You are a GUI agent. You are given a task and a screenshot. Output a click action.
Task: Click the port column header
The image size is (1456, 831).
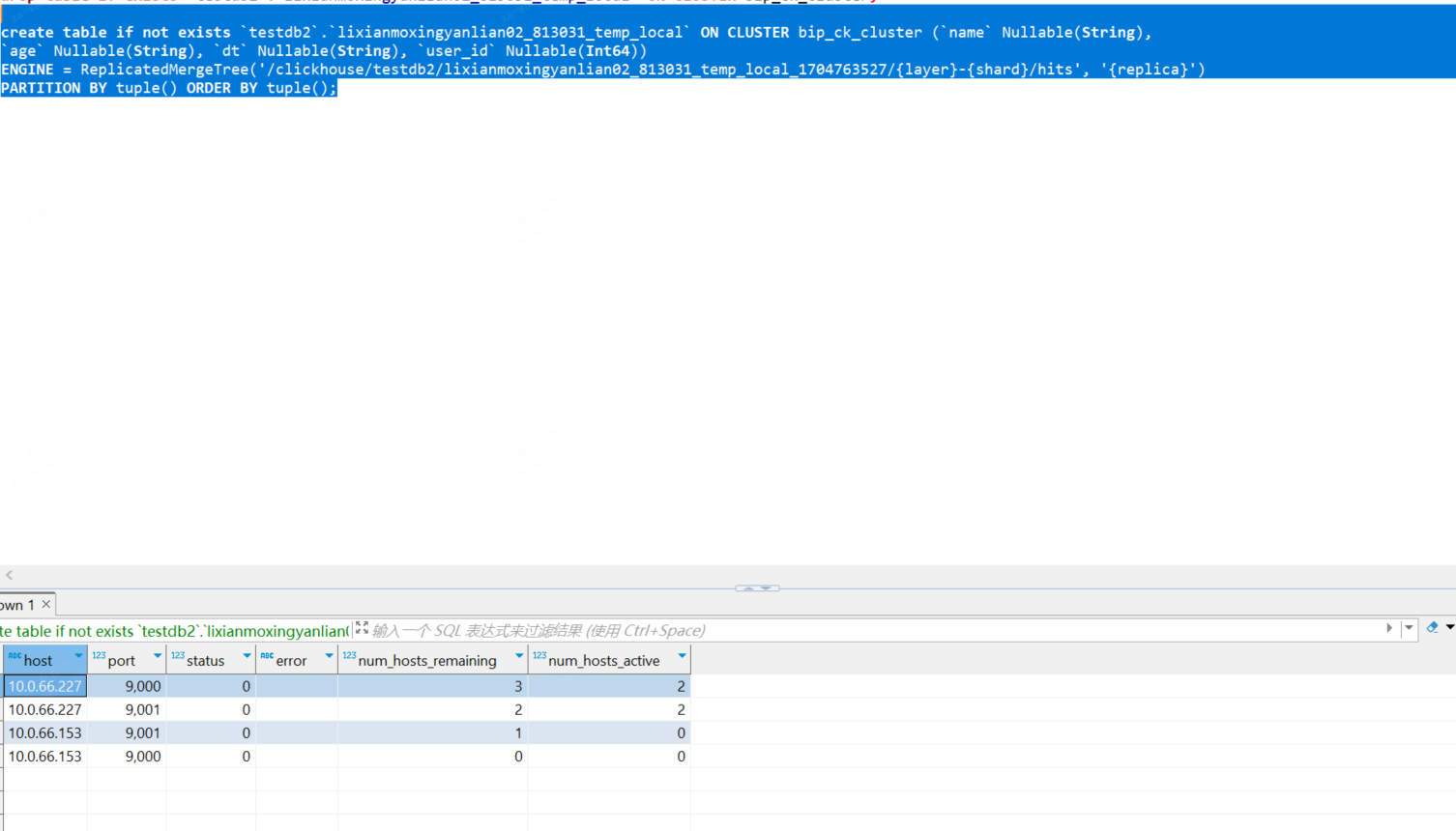(x=127, y=660)
